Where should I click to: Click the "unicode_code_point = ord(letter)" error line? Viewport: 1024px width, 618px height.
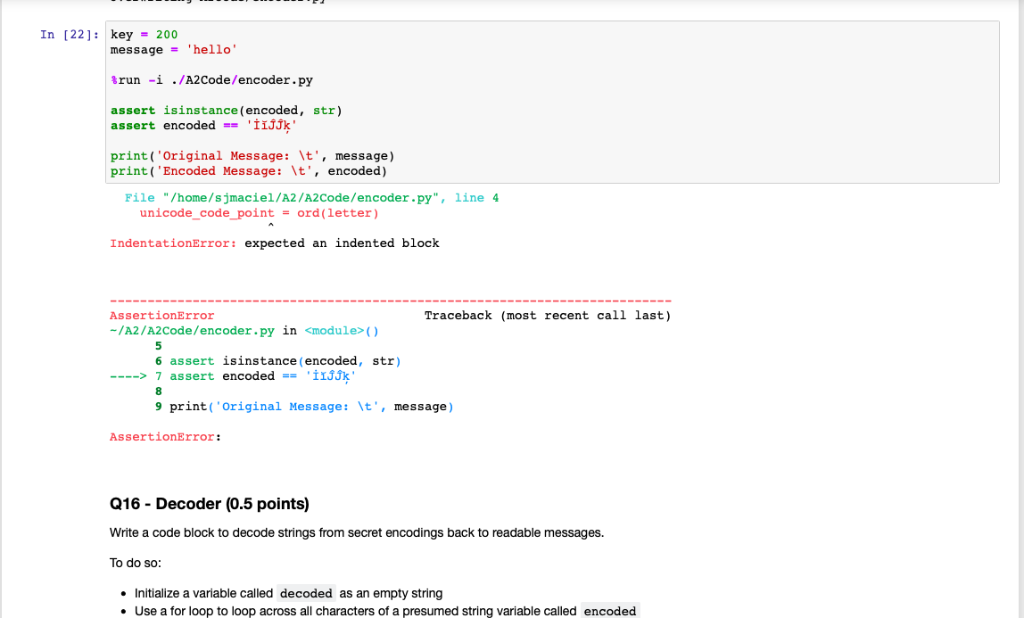click(x=259, y=213)
